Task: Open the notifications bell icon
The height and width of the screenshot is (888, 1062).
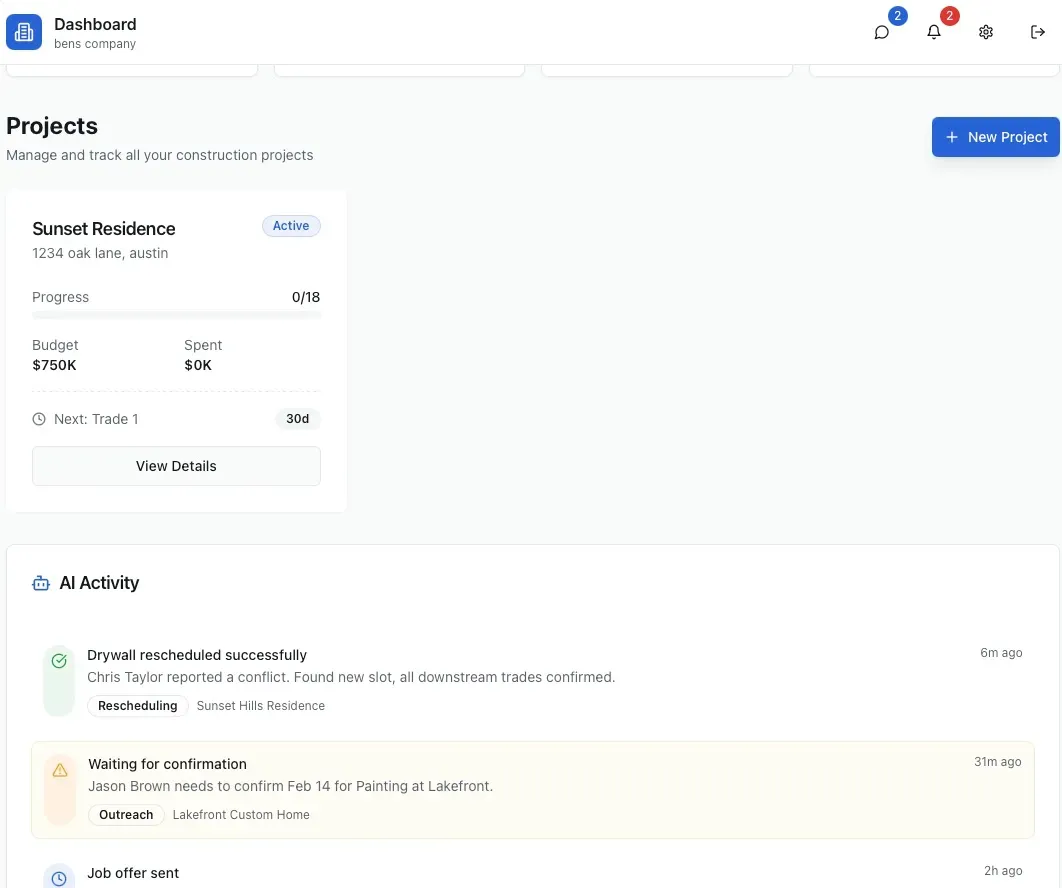Action: click(933, 32)
